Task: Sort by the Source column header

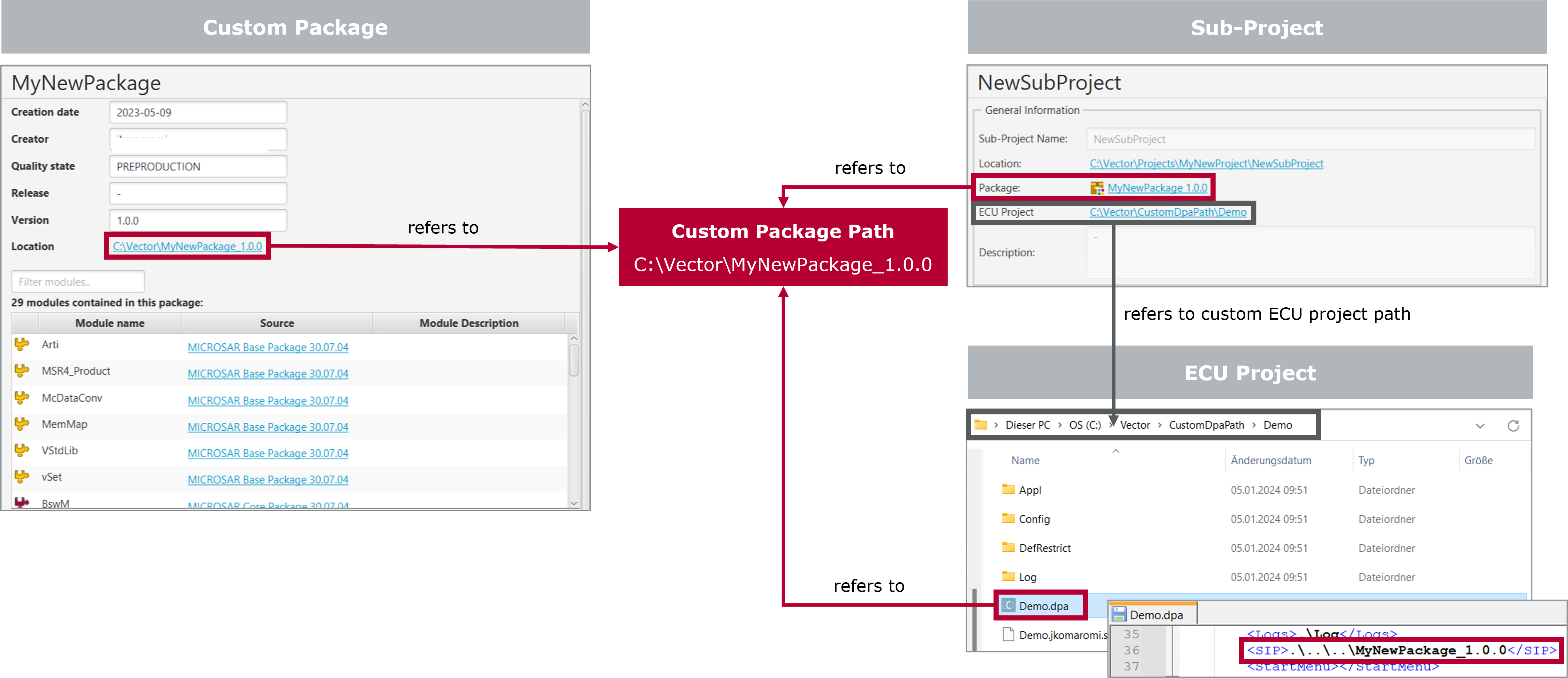Action: (277, 323)
